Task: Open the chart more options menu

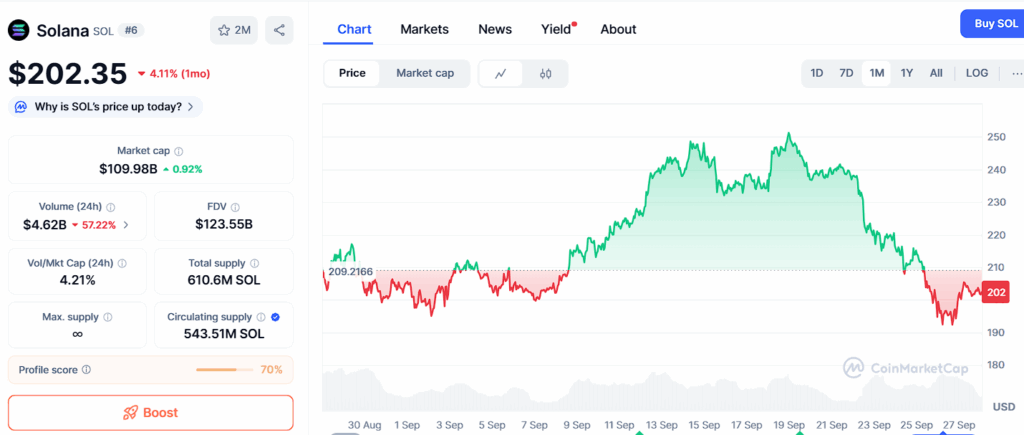Action: tap(1016, 73)
